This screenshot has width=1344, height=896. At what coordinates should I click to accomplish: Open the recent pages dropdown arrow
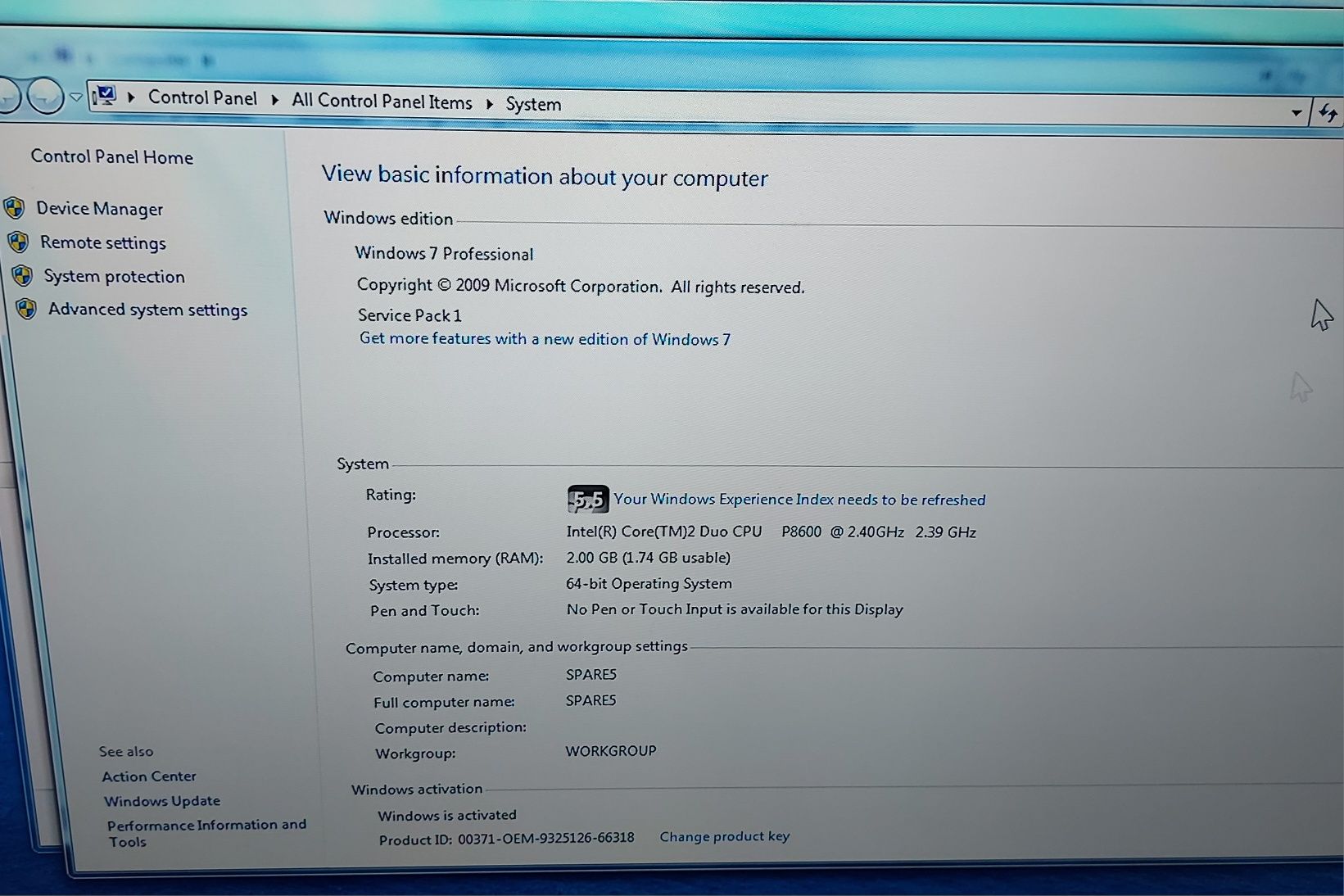pyautogui.click(x=76, y=97)
